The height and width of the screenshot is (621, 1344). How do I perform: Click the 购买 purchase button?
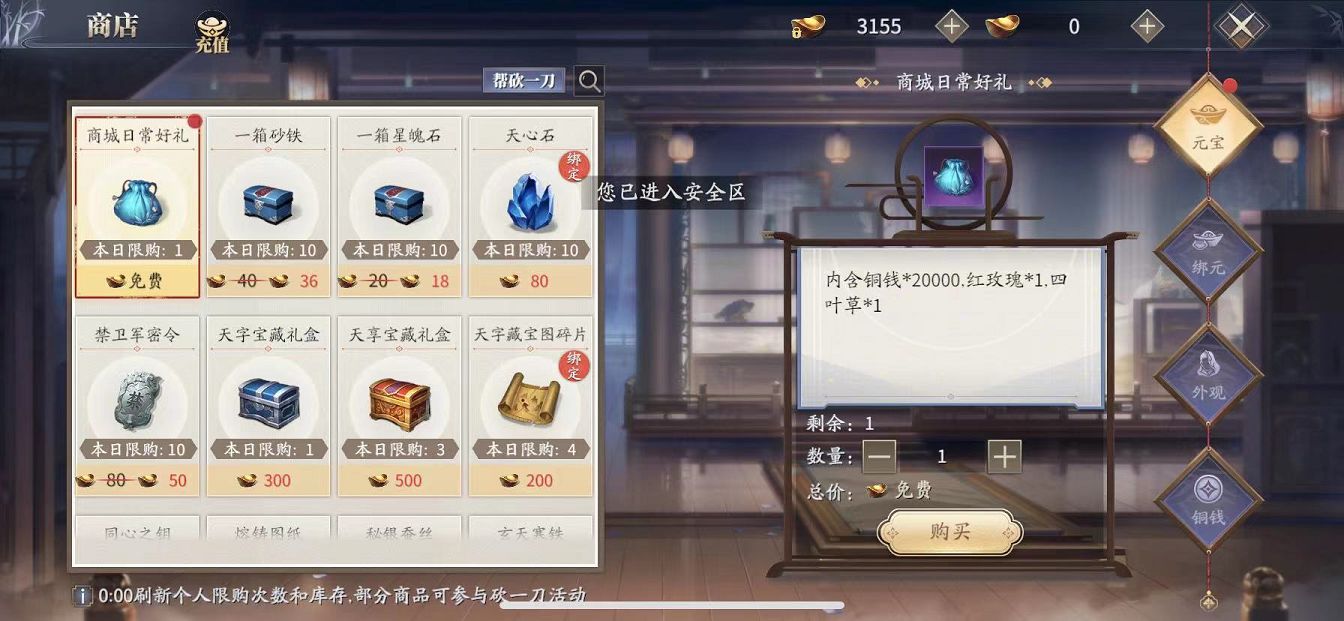click(x=950, y=532)
